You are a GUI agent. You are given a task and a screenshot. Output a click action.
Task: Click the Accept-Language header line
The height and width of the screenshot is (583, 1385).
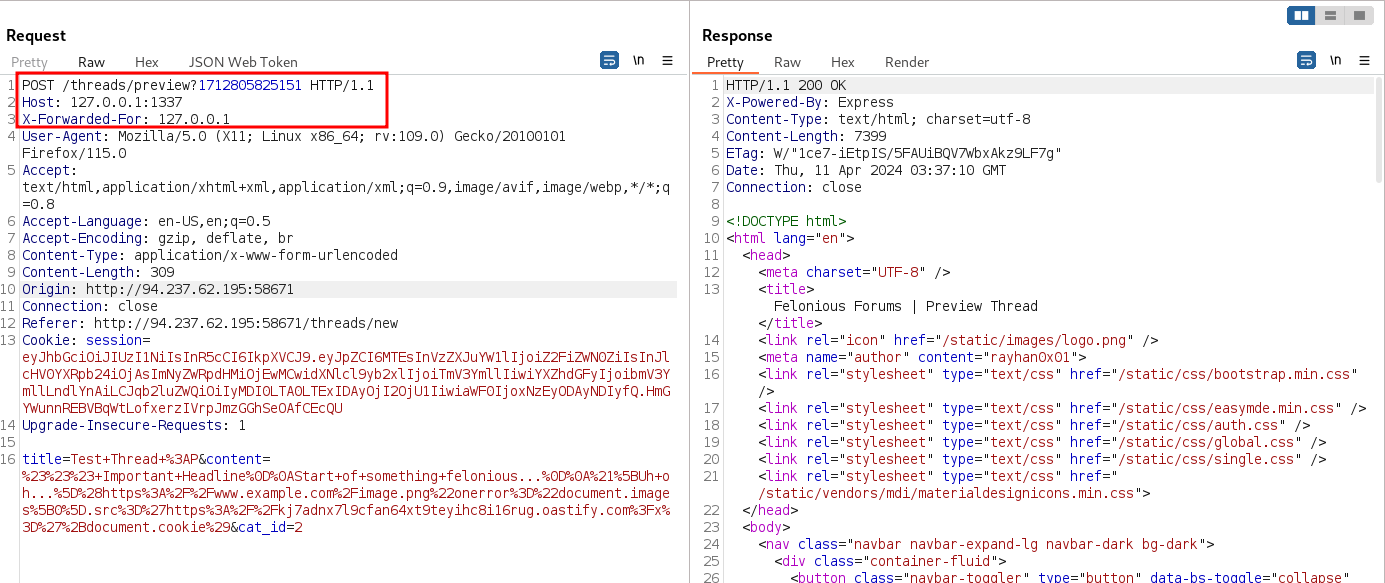146,221
